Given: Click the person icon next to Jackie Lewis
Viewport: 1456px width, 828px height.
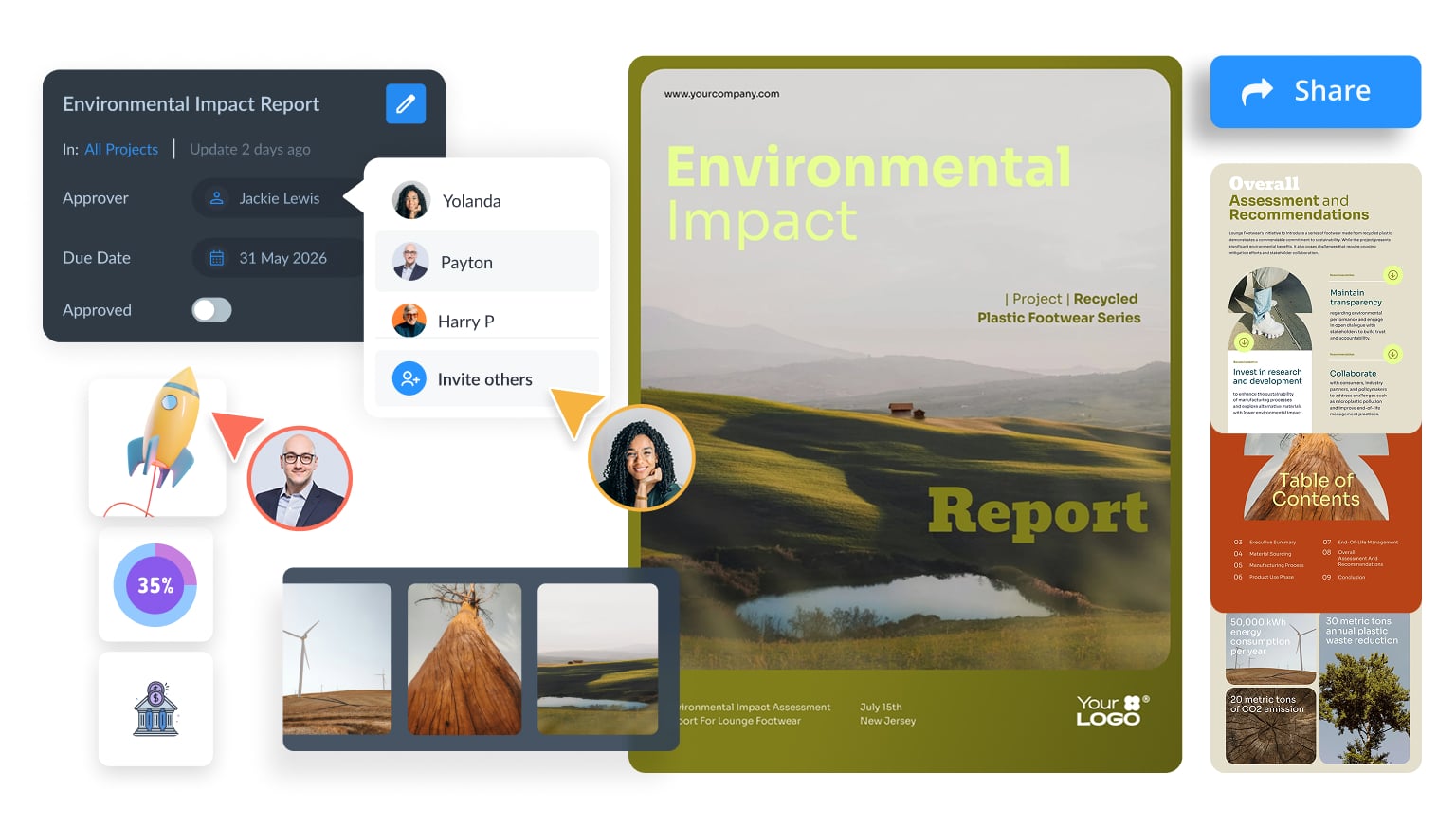Looking at the screenshot, I should point(217,198).
